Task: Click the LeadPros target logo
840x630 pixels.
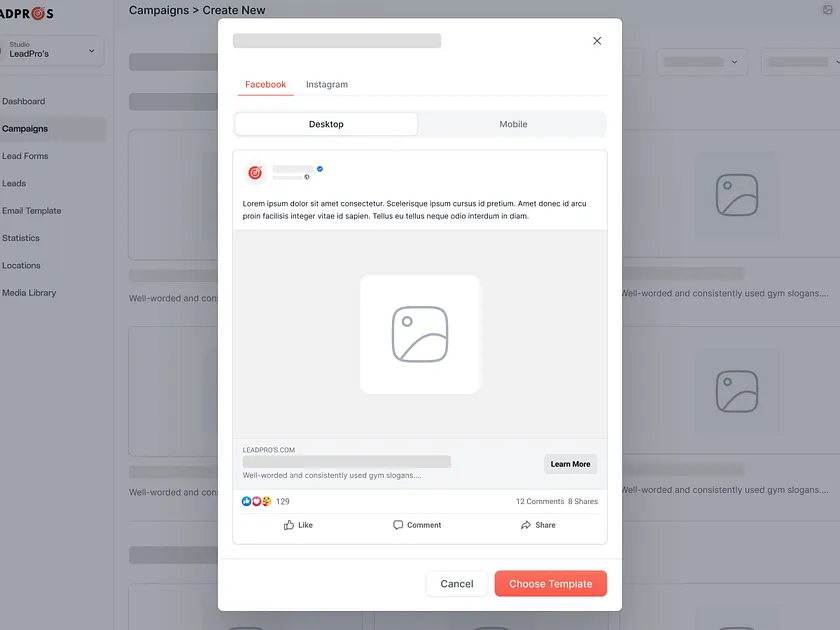Action: point(255,171)
